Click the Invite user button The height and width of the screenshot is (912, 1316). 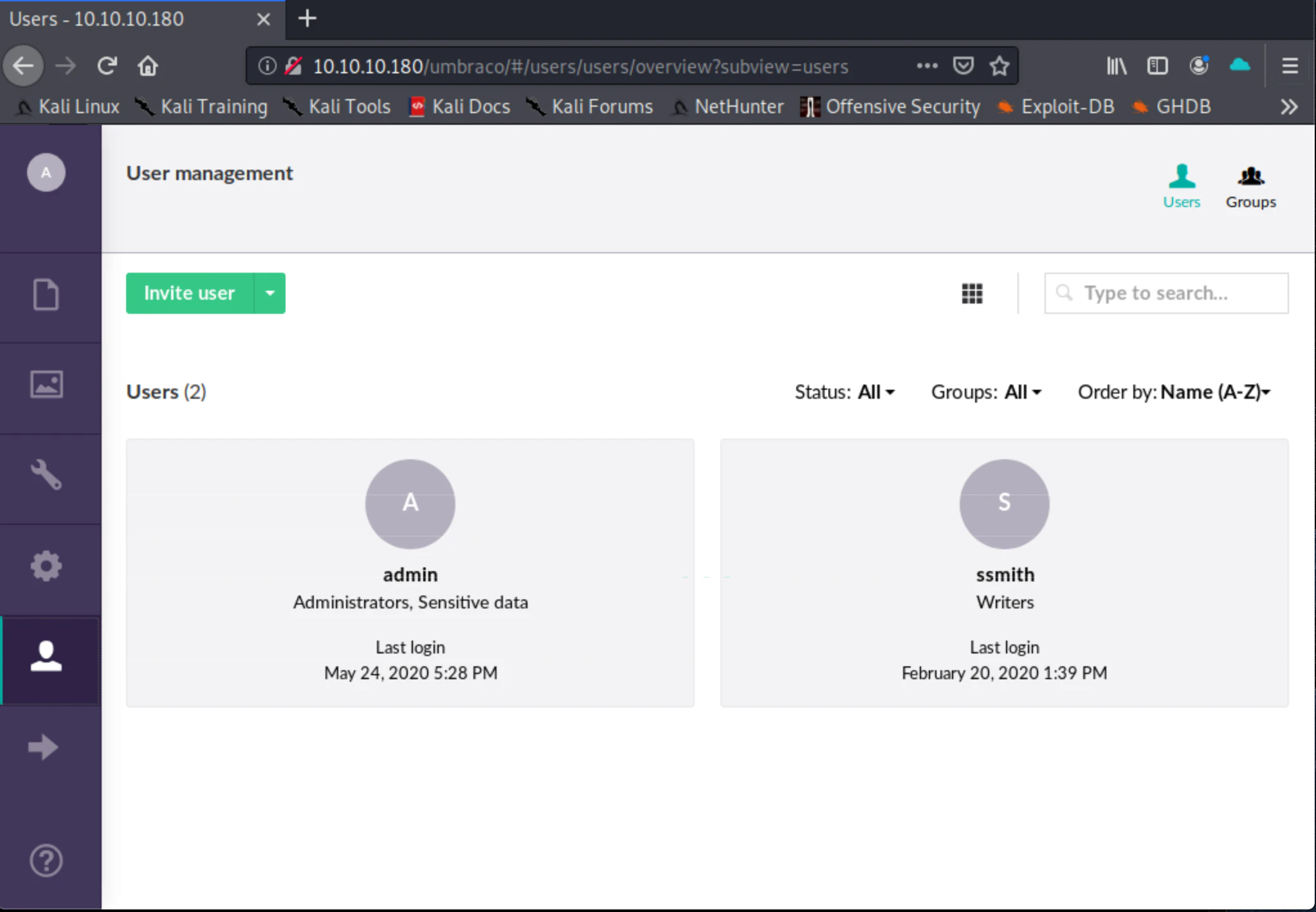[x=190, y=293]
